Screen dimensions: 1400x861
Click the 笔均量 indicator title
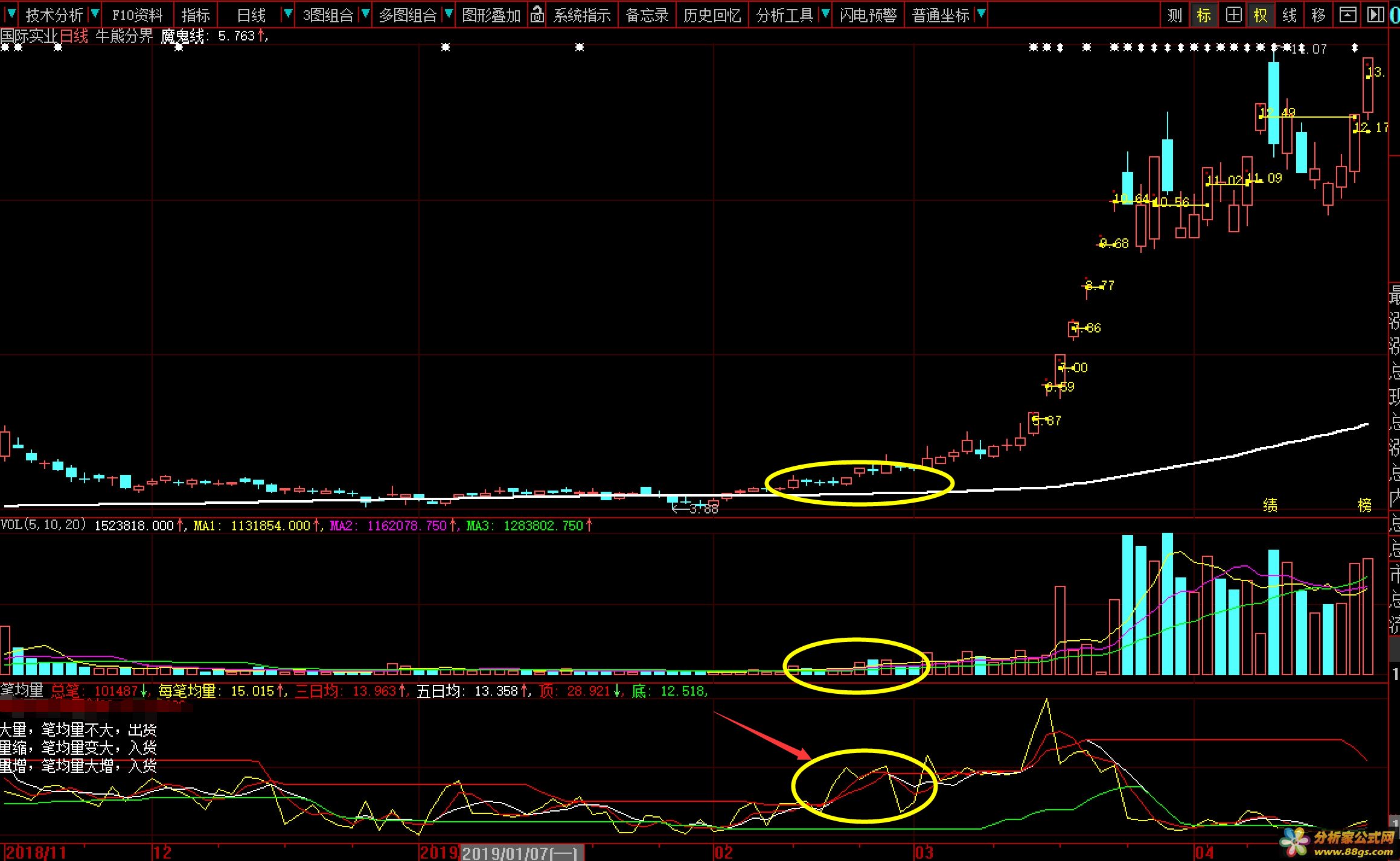[x=22, y=690]
